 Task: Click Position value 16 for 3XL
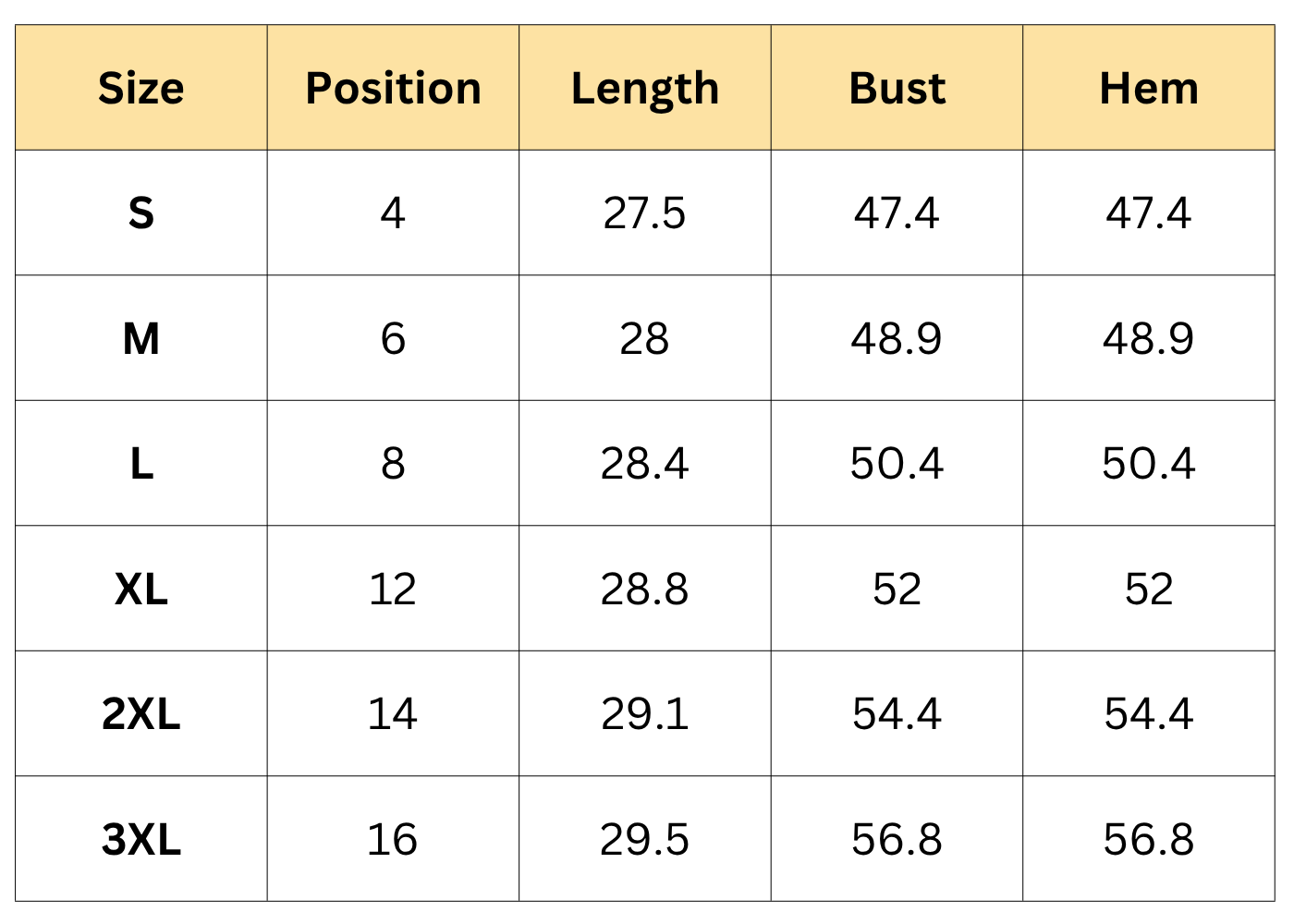[393, 839]
